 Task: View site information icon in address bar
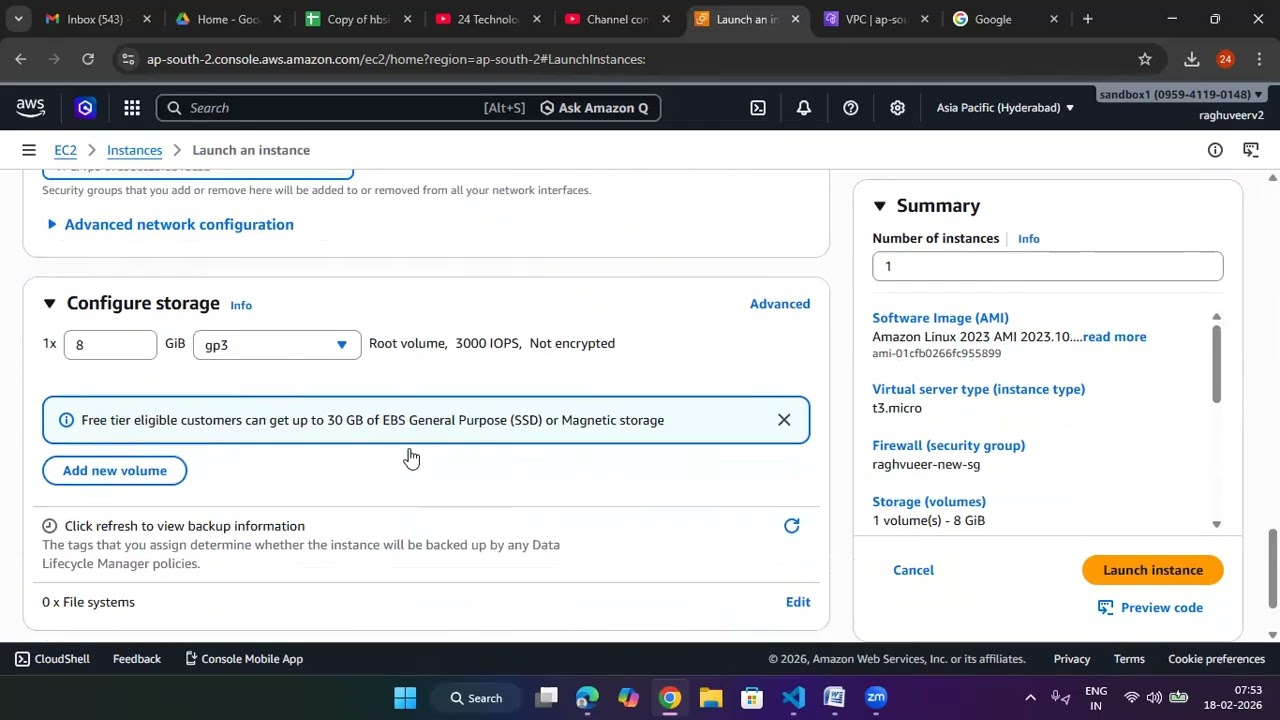[127, 59]
